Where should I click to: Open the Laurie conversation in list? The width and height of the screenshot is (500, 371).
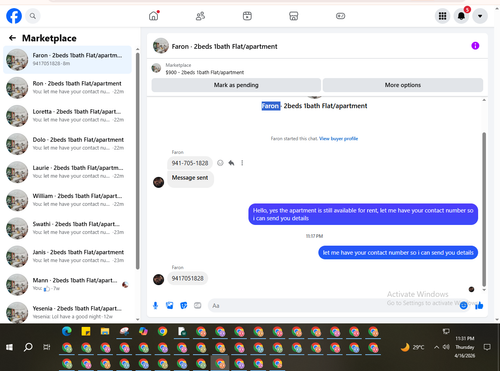[67, 172]
